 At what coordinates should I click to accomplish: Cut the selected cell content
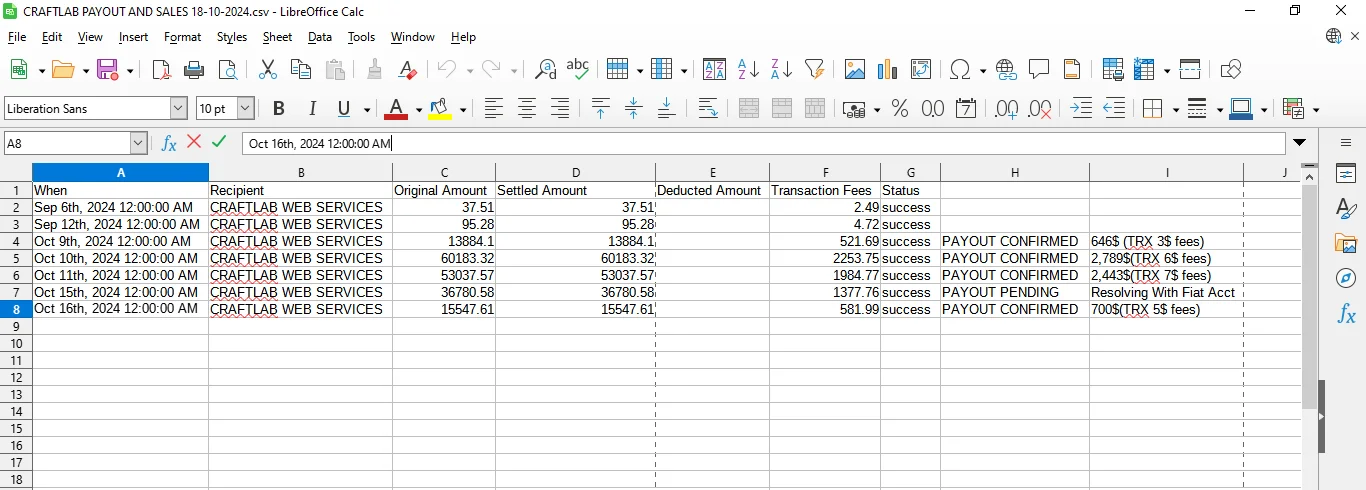tap(267, 69)
